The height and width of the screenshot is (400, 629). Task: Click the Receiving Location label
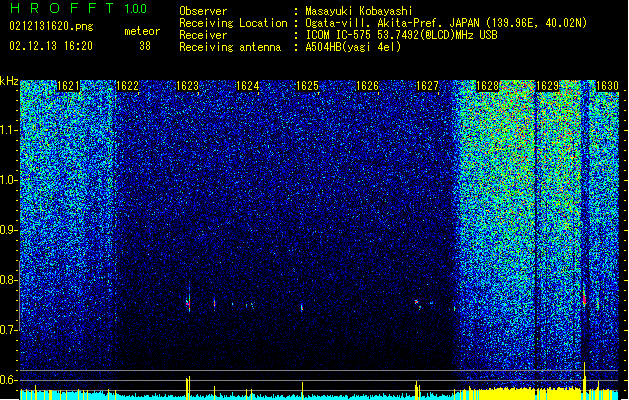point(233,23)
